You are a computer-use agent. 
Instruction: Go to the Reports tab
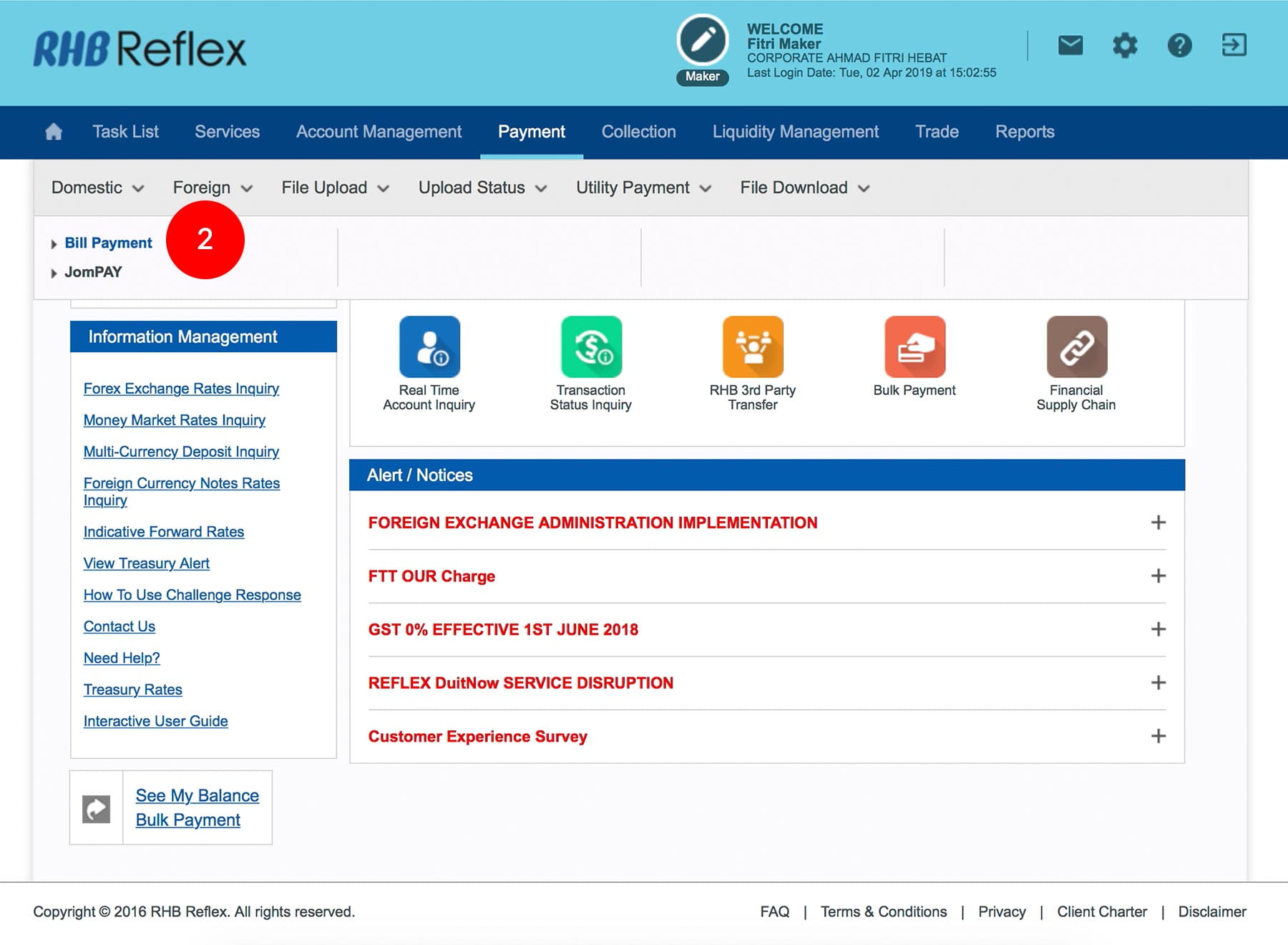pos(1024,132)
